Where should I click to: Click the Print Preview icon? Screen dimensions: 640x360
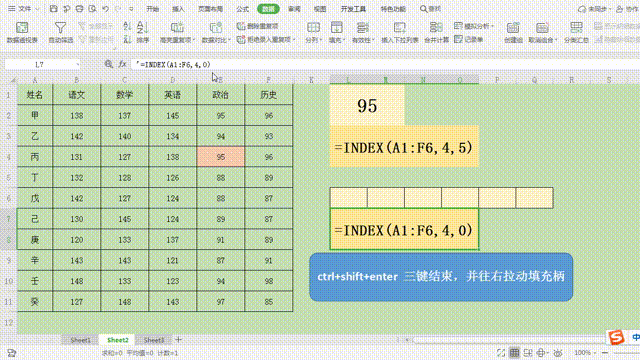[93, 9]
